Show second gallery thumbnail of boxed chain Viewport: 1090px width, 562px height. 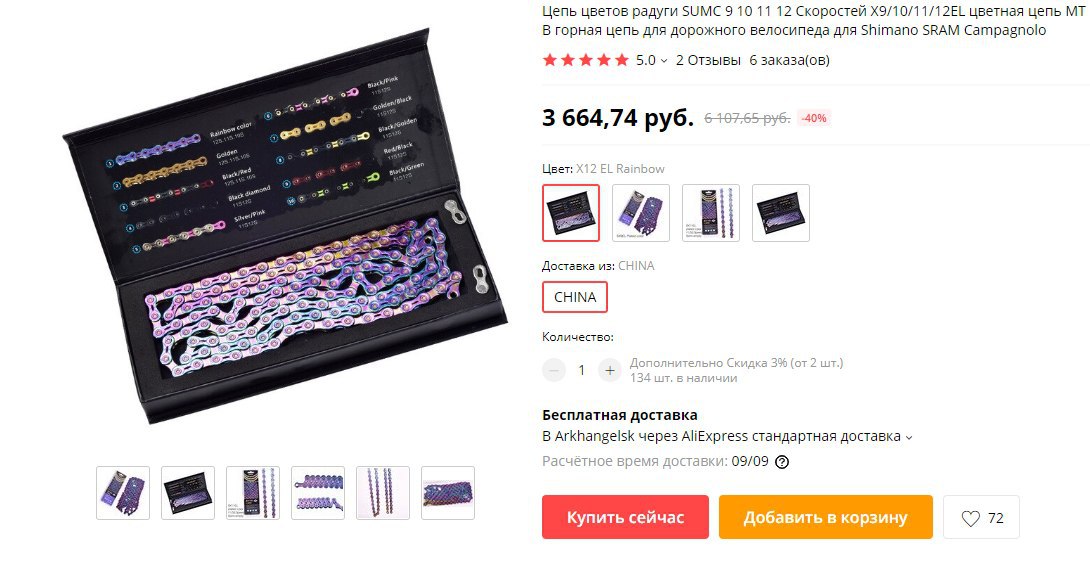click(x=188, y=493)
